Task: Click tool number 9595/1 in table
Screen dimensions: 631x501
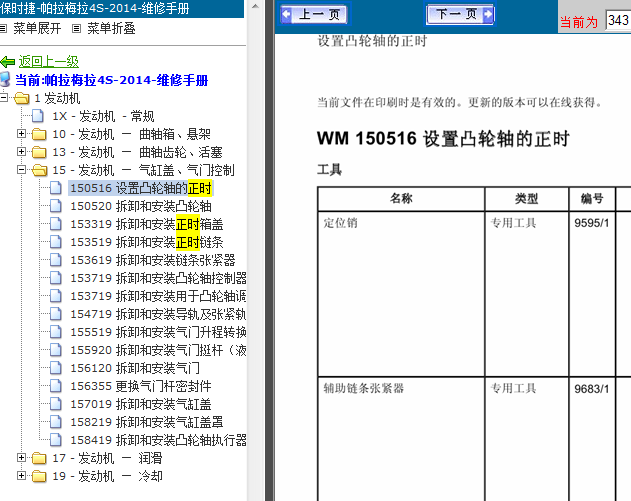Action: coord(592,223)
